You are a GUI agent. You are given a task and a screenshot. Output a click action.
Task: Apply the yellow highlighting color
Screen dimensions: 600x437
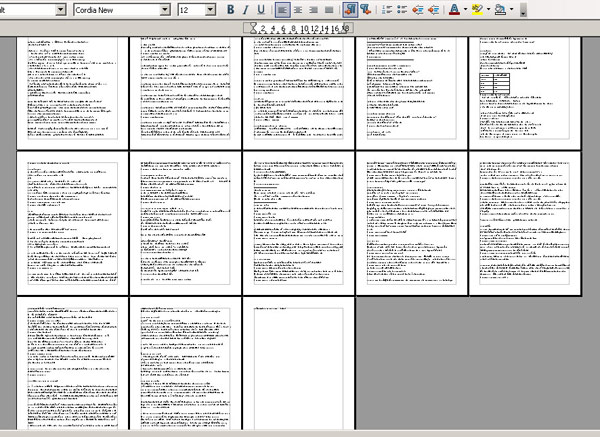coord(477,9)
